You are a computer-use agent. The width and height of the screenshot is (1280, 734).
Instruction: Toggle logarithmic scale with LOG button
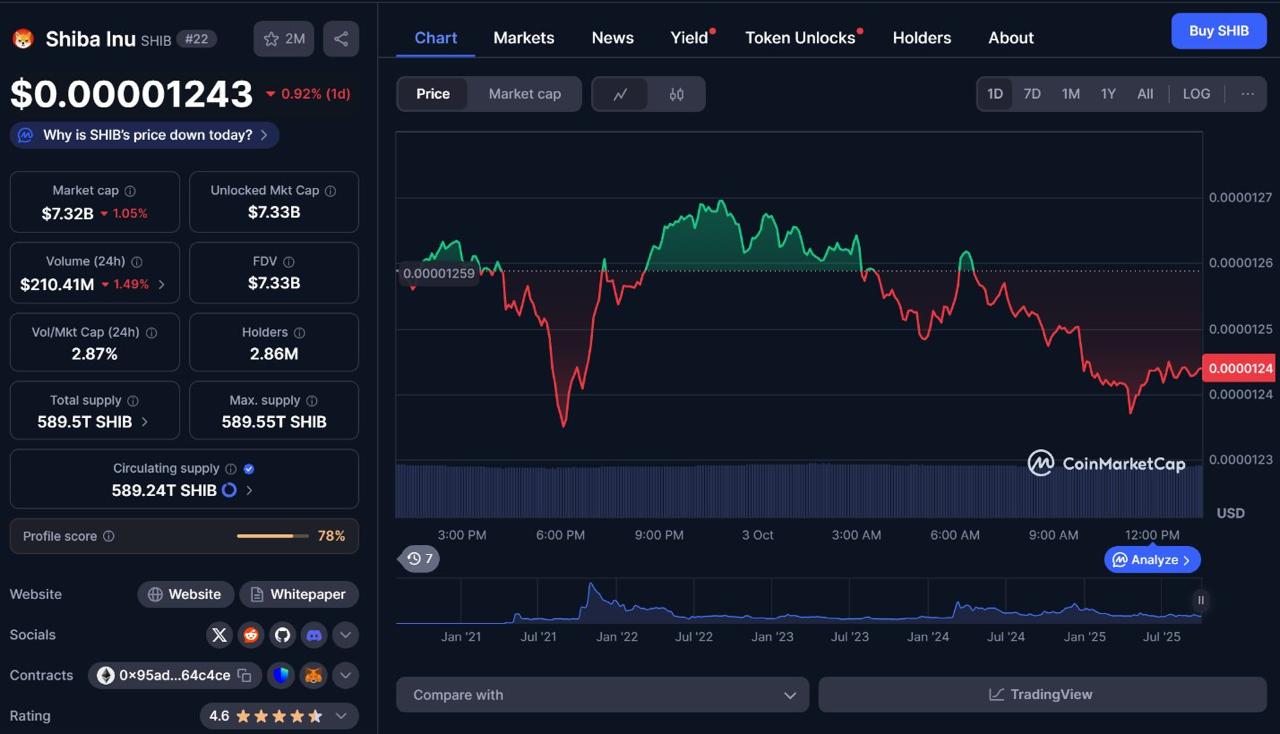tap(1196, 93)
